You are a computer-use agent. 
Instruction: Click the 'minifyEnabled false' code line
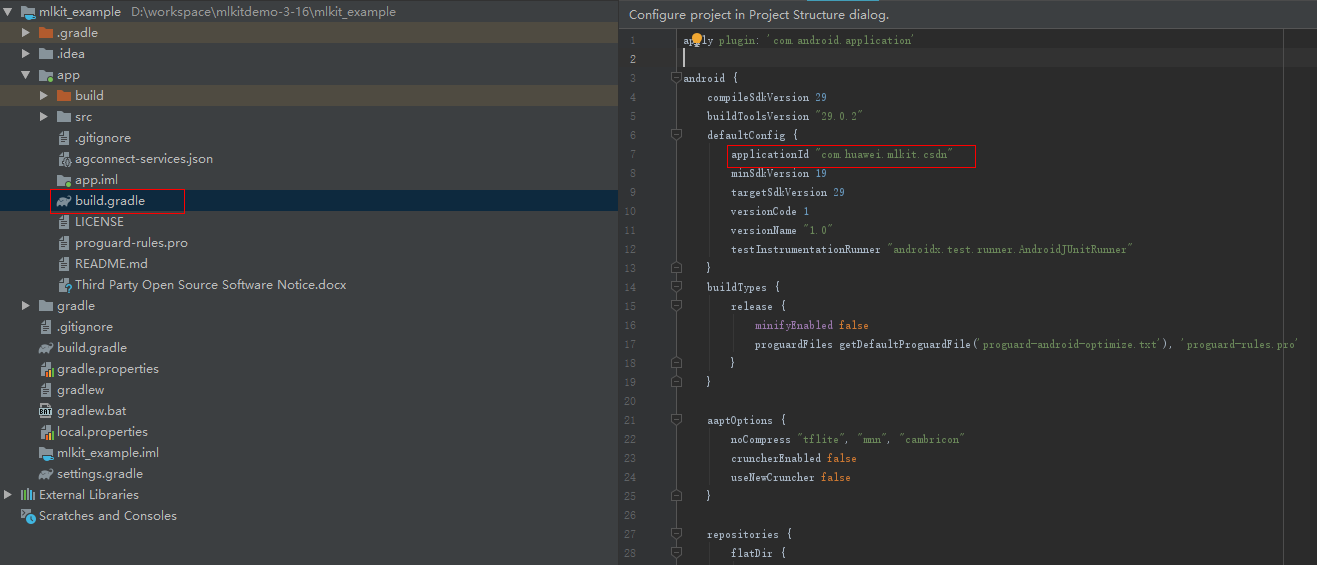(x=812, y=325)
